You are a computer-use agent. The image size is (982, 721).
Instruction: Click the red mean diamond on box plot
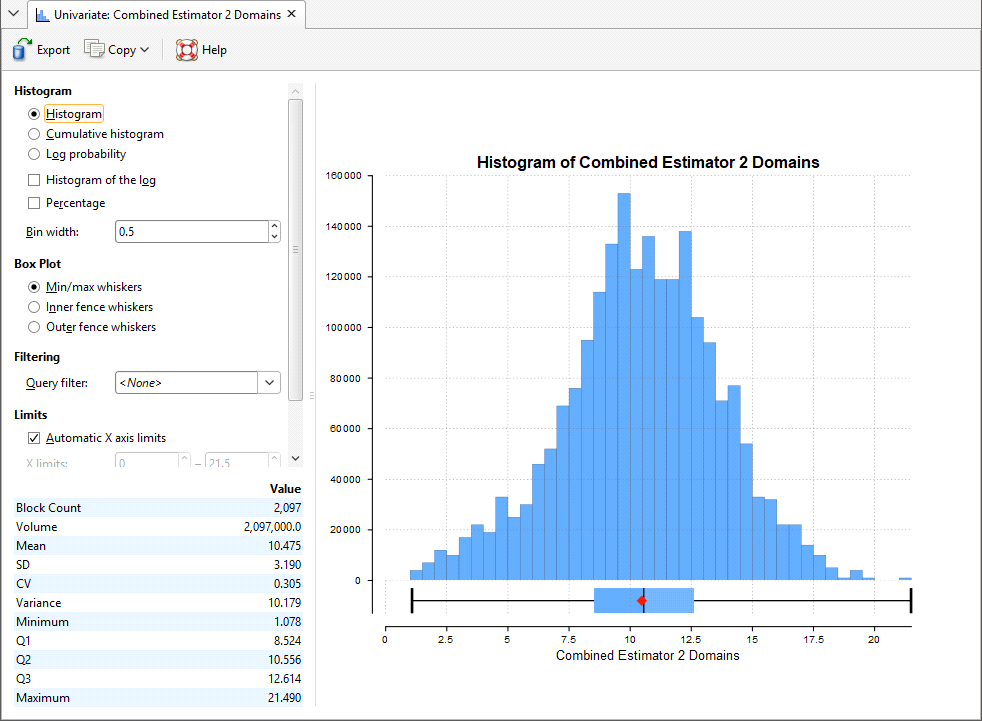642,600
